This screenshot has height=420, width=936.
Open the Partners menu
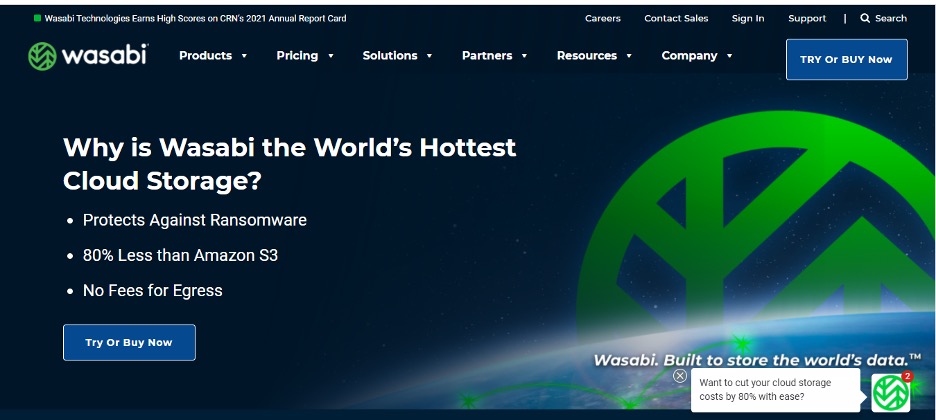494,56
